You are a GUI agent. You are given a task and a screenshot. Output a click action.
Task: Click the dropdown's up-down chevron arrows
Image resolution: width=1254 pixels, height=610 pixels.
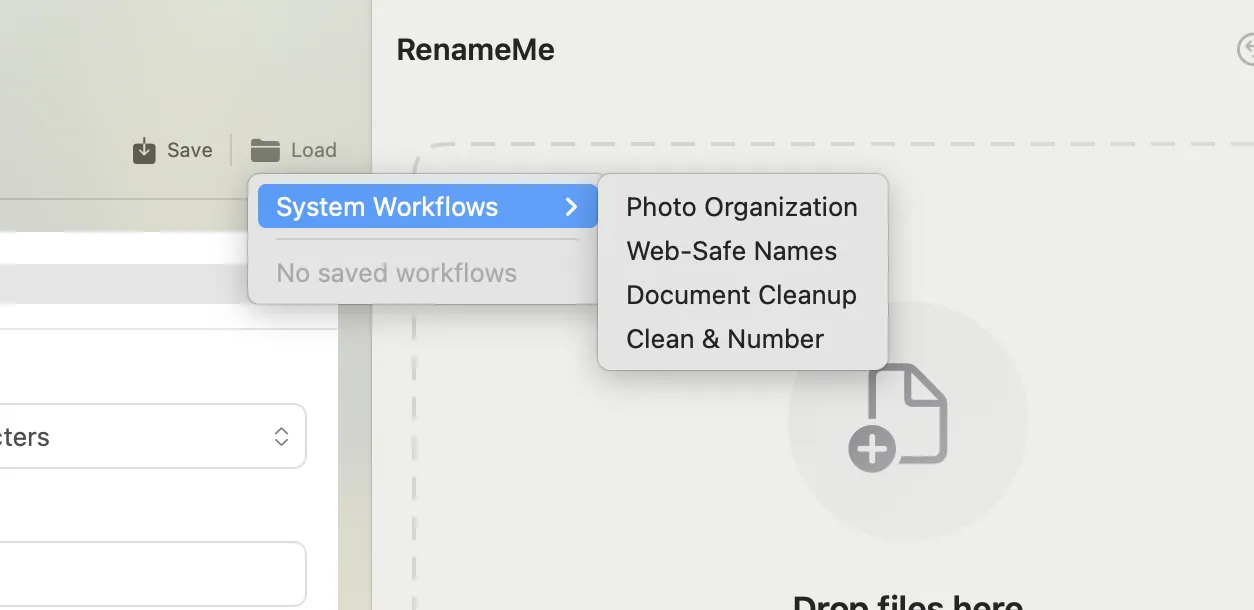pyautogui.click(x=282, y=437)
